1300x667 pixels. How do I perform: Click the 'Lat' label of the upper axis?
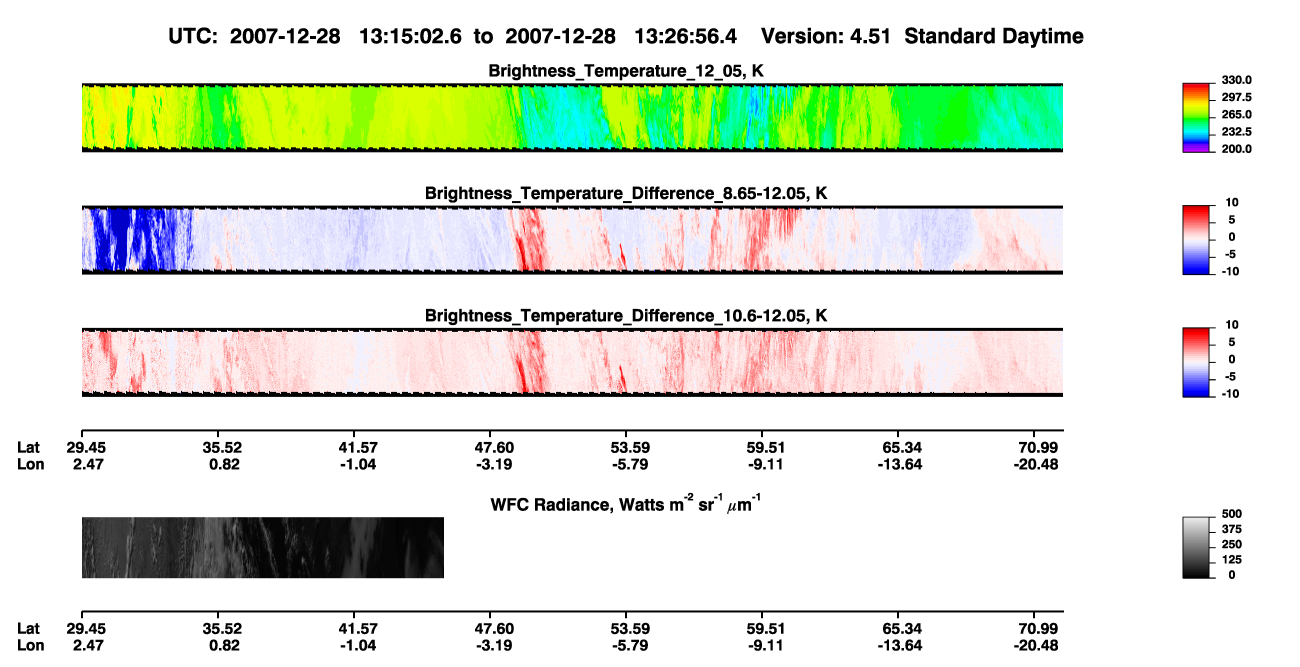pyautogui.click(x=29, y=448)
